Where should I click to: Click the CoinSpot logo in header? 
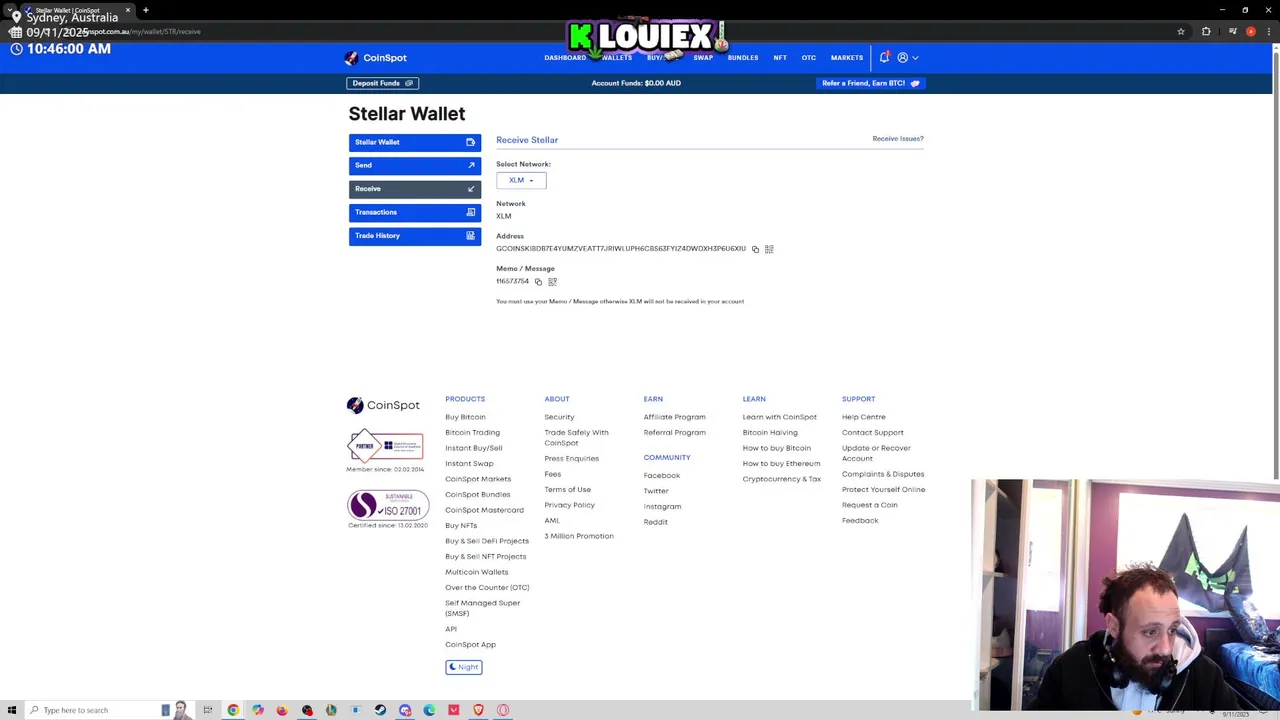click(376, 58)
